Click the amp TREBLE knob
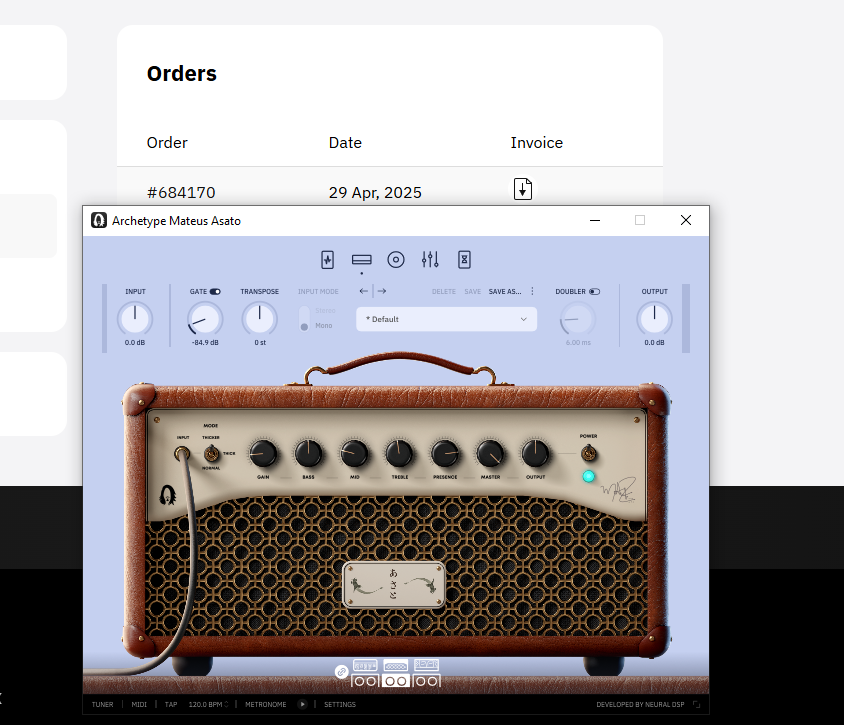 point(399,454)
